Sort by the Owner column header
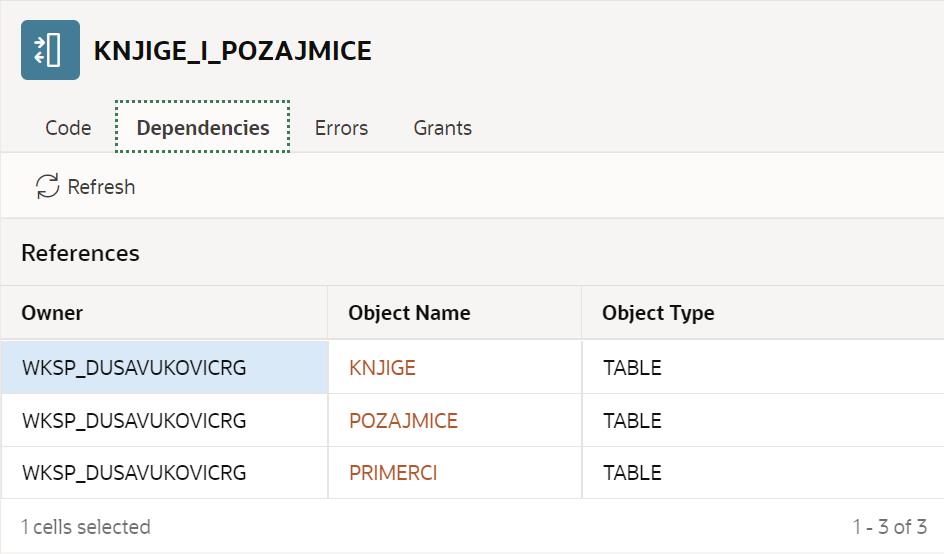 click(52, 313)
